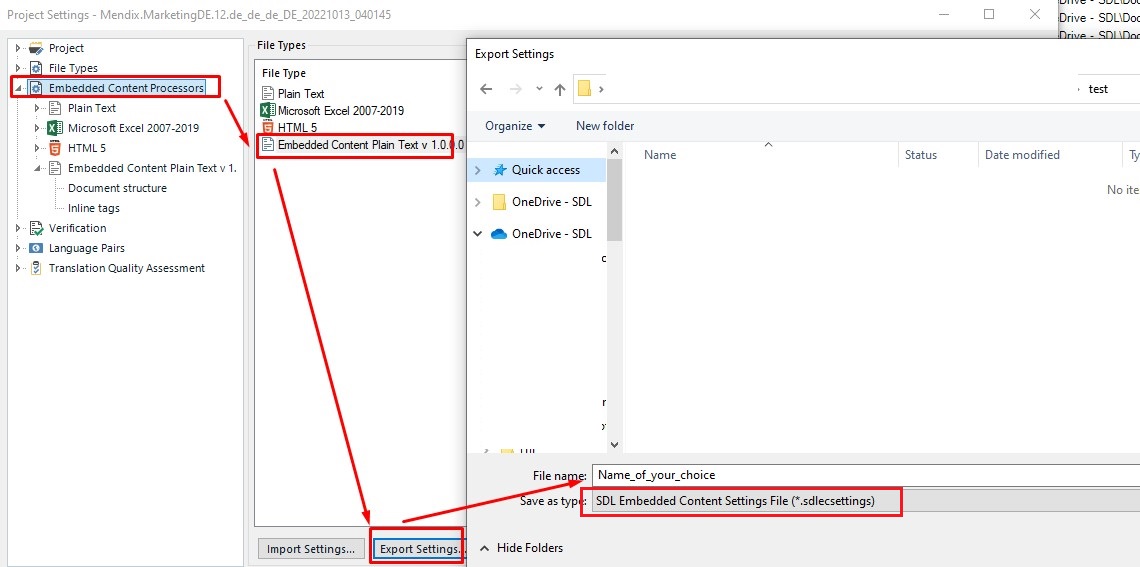Click the Translation Quality Assessment icon

37,268
